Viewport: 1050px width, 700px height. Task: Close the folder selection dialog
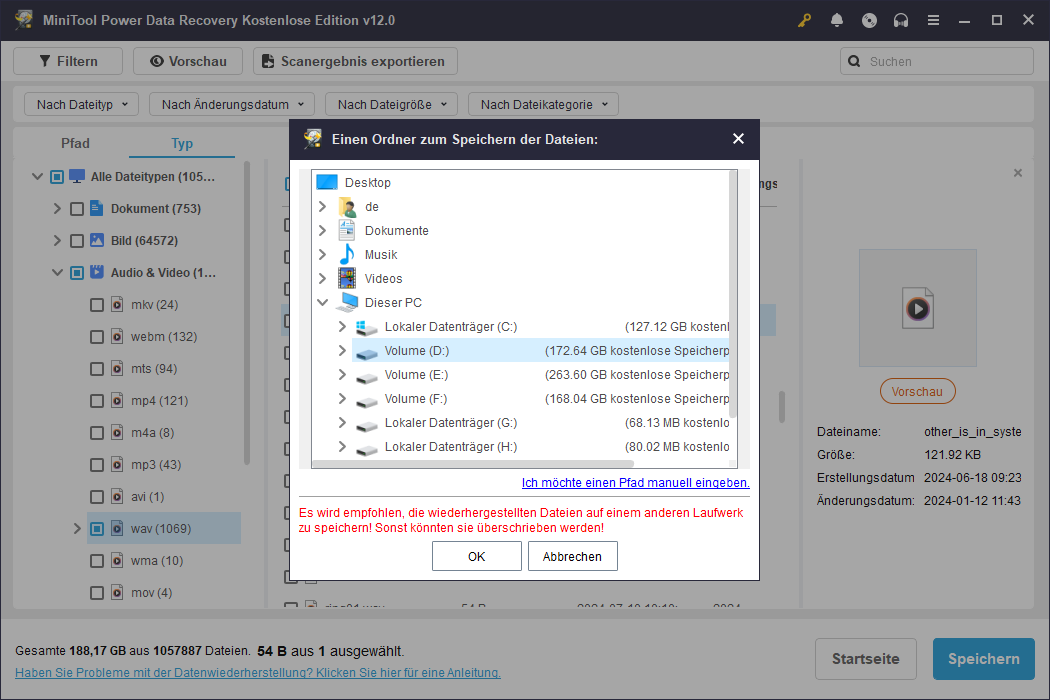738,139
